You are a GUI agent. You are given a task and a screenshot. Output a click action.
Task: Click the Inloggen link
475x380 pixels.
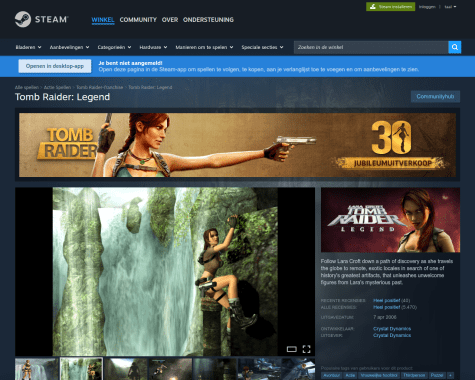(427, 7)
